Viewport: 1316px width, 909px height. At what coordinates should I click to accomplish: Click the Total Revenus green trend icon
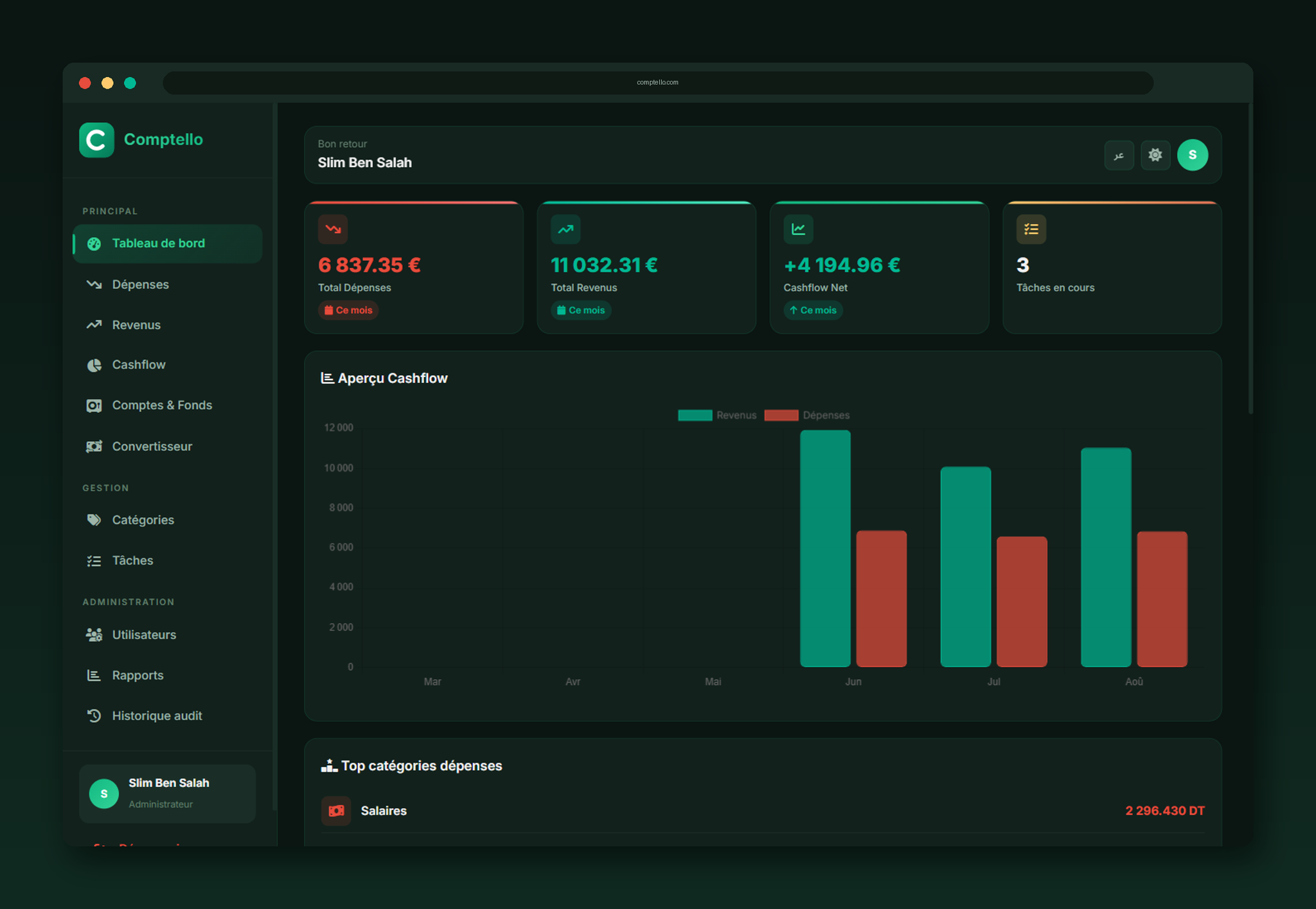565,229
